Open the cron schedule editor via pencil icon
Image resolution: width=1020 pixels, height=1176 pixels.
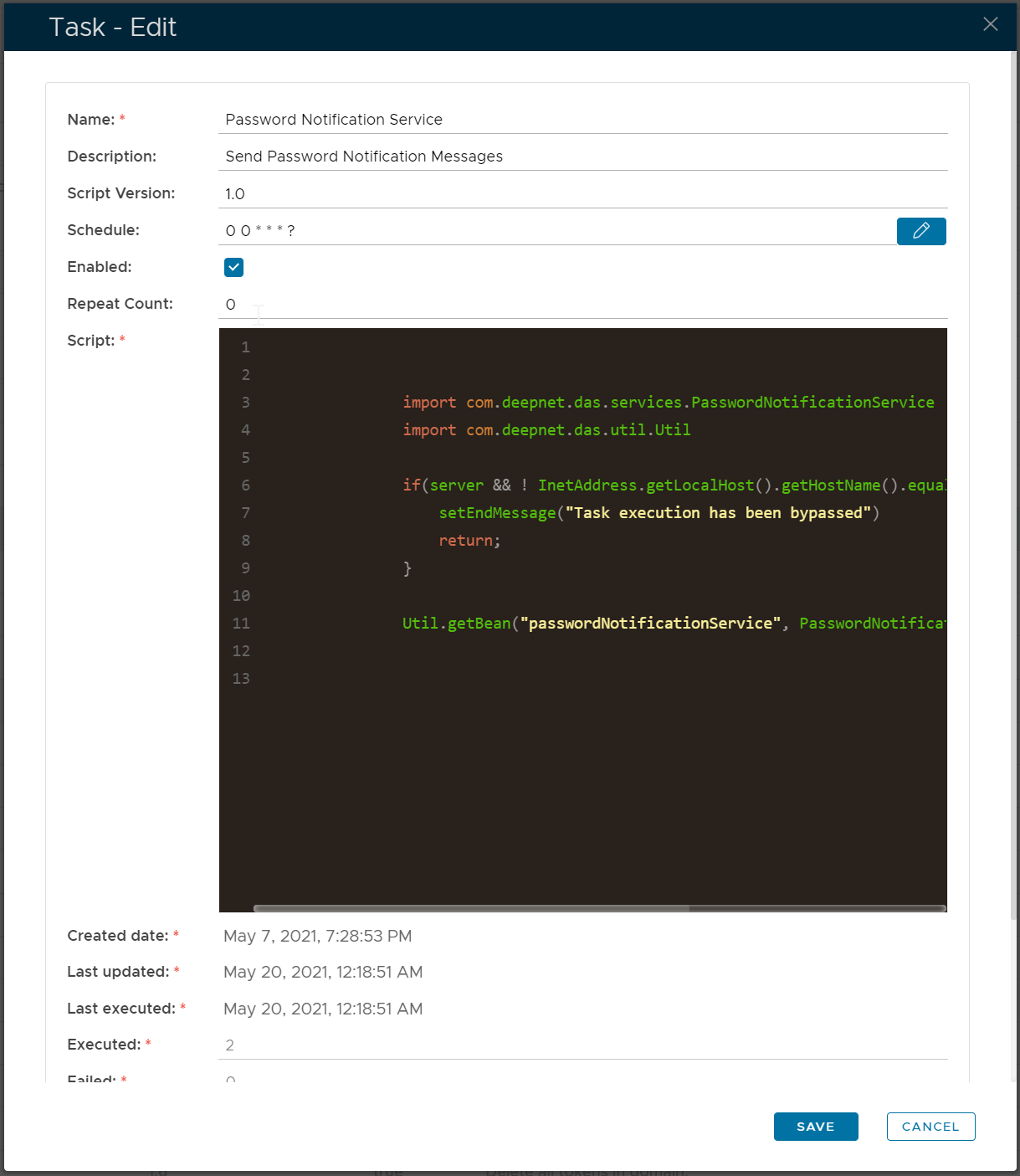[x=921, y=231]
